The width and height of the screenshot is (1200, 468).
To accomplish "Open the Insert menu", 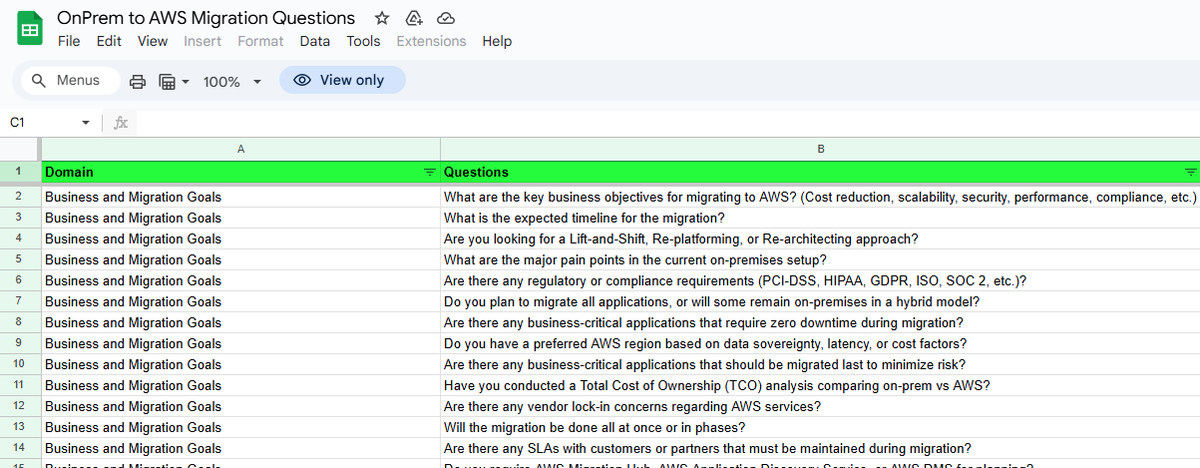I will point(203,41).
